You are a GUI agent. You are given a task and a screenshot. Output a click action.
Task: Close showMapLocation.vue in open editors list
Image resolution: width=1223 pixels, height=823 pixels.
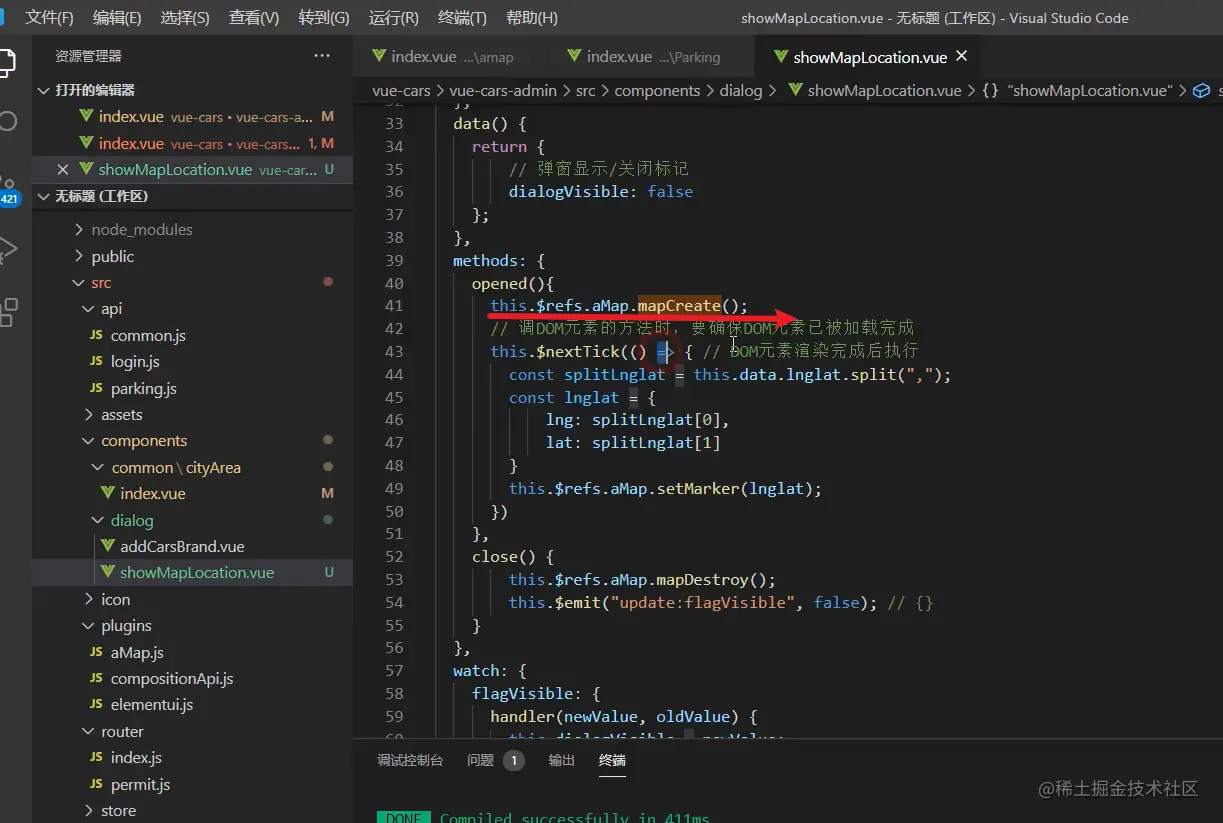pyautogui.click(x=63, y=170)
